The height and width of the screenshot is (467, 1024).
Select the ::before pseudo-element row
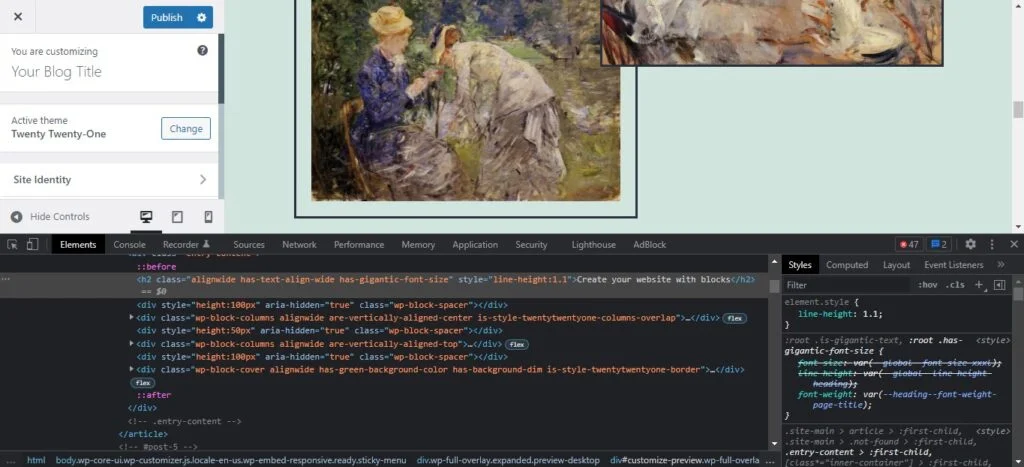pyautogui.click(x=156, y=266)
